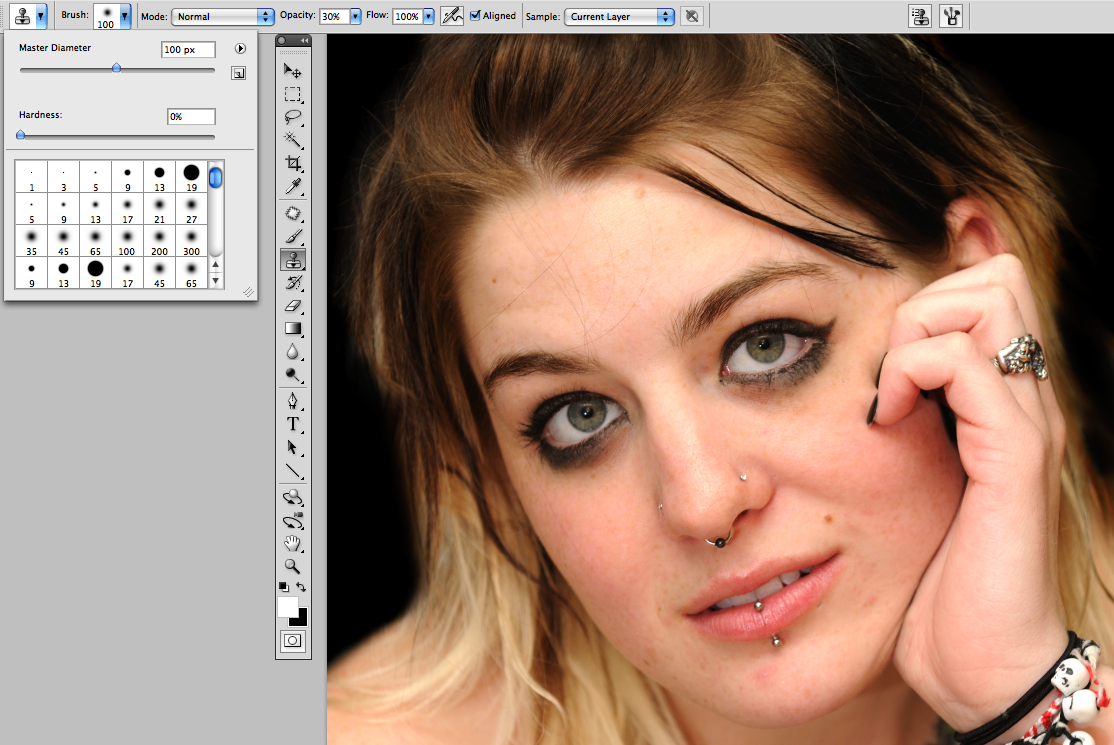Click the Hardness slider handle
Viewport: 1114px width, 745px height.
click(21, 134)
